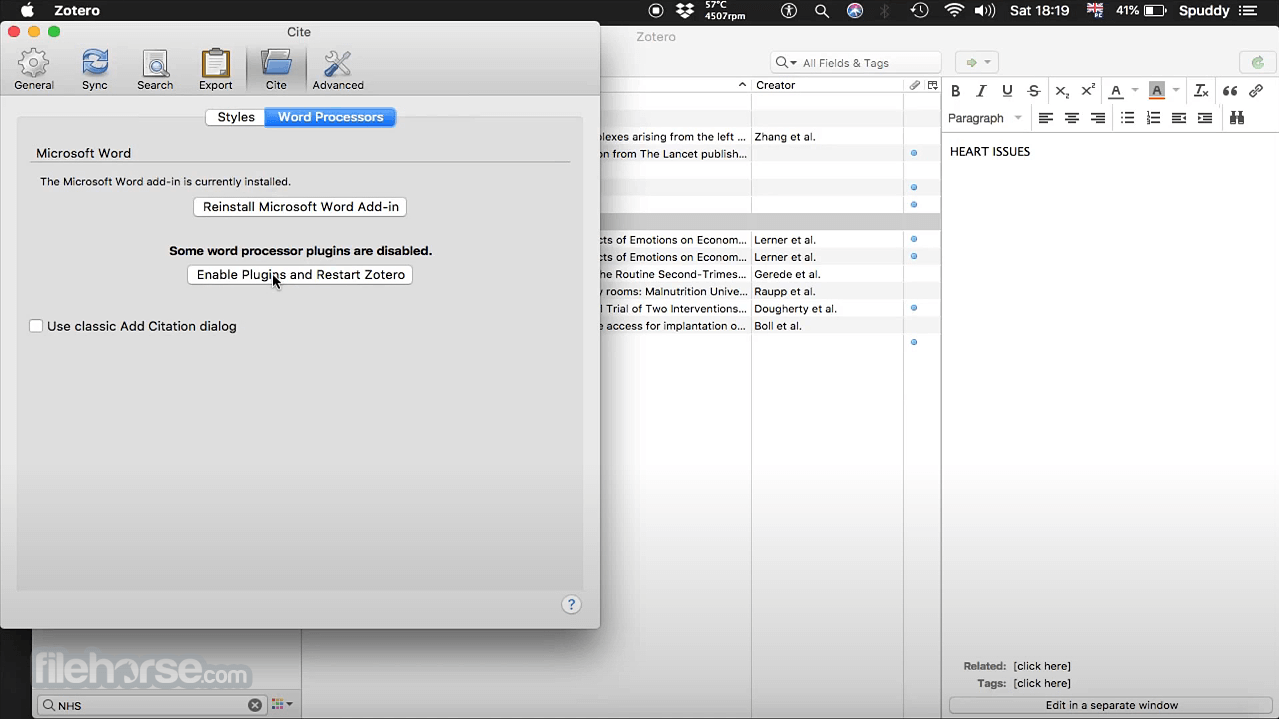The height and width of the screenshot is (719, 1279).
Task: Toggle underline in the note editor
Action: [x=1007, y=91]
